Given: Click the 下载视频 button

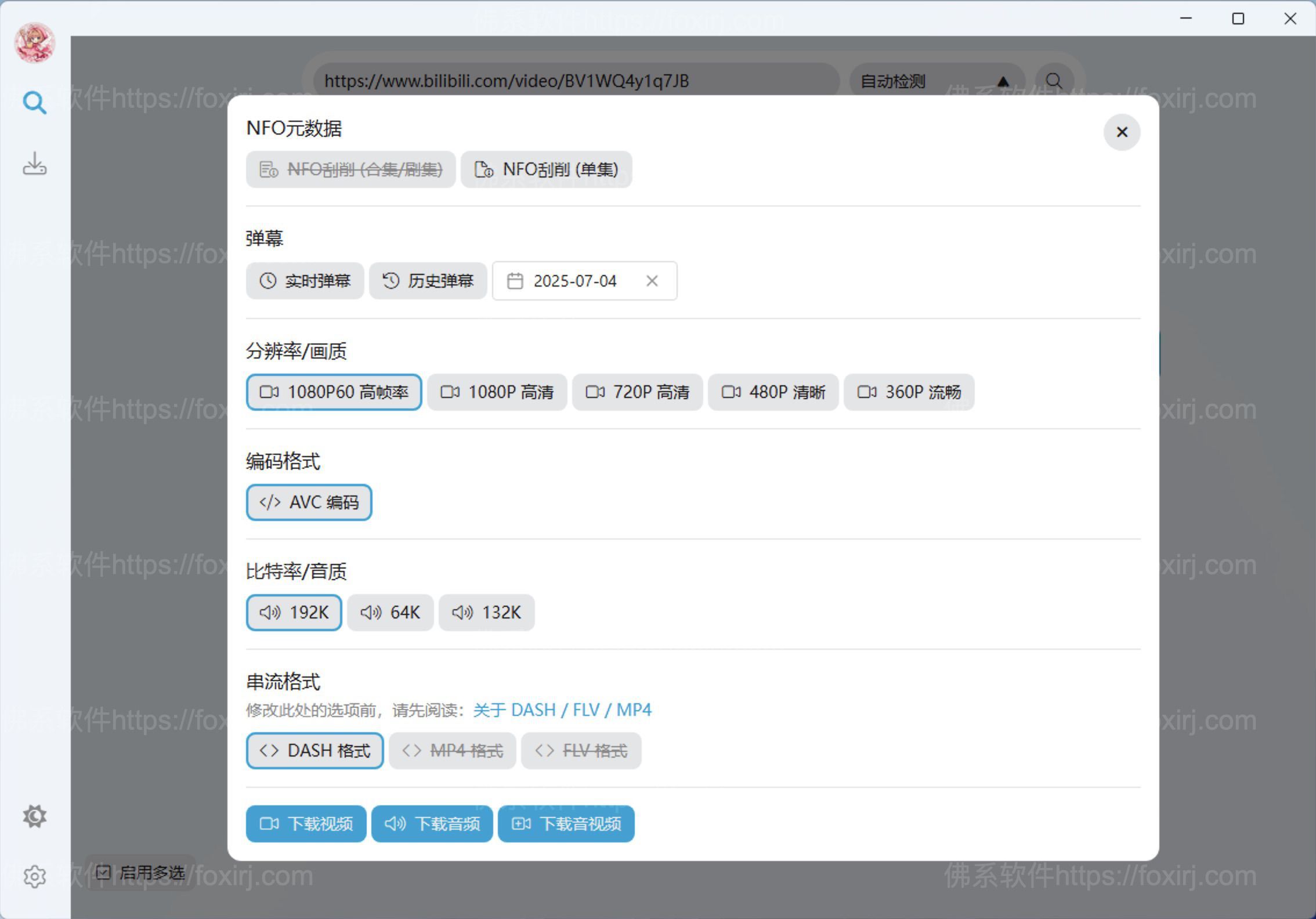Looking at the screenshot, I should [x=306, y=824].
